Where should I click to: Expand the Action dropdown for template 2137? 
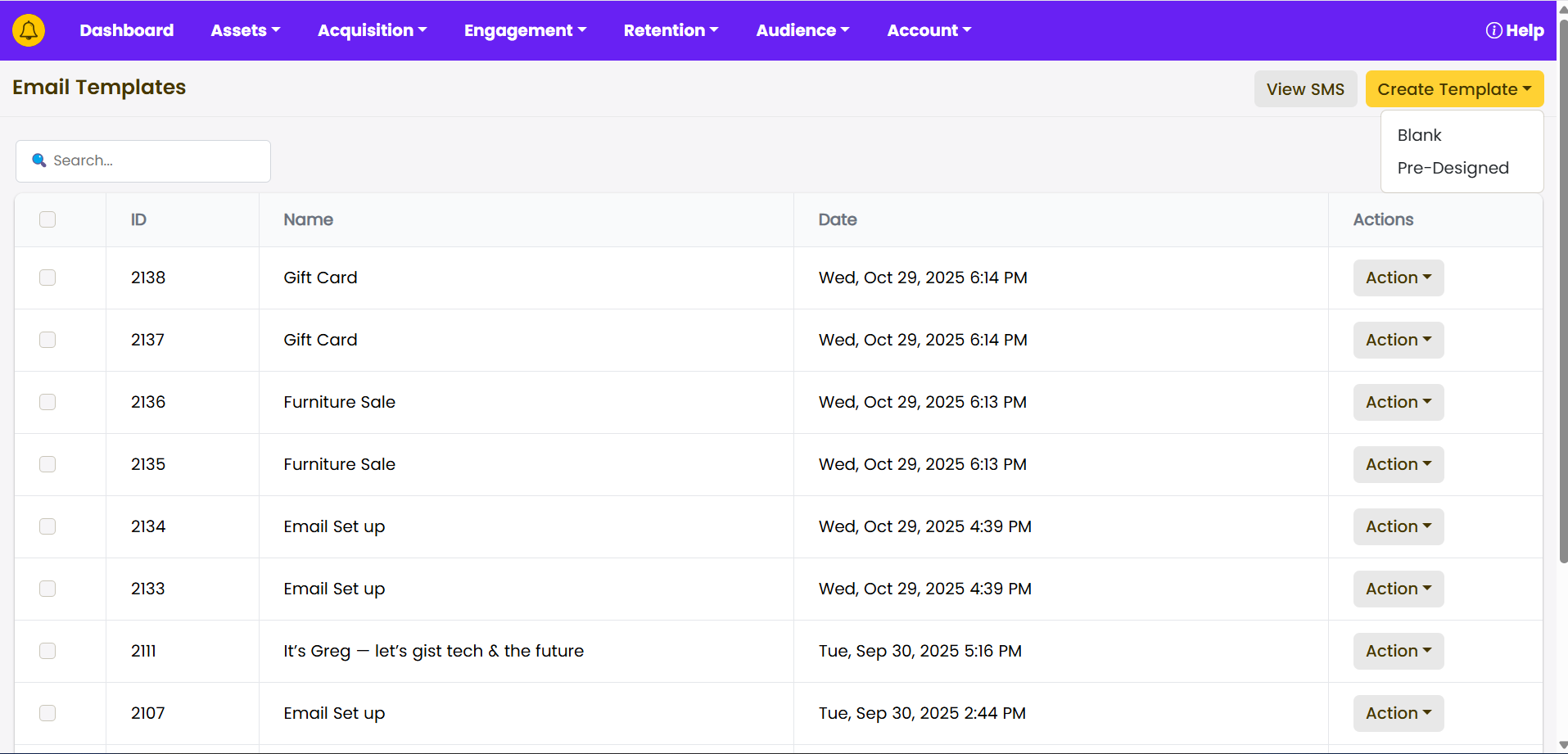coord(1398,340)
